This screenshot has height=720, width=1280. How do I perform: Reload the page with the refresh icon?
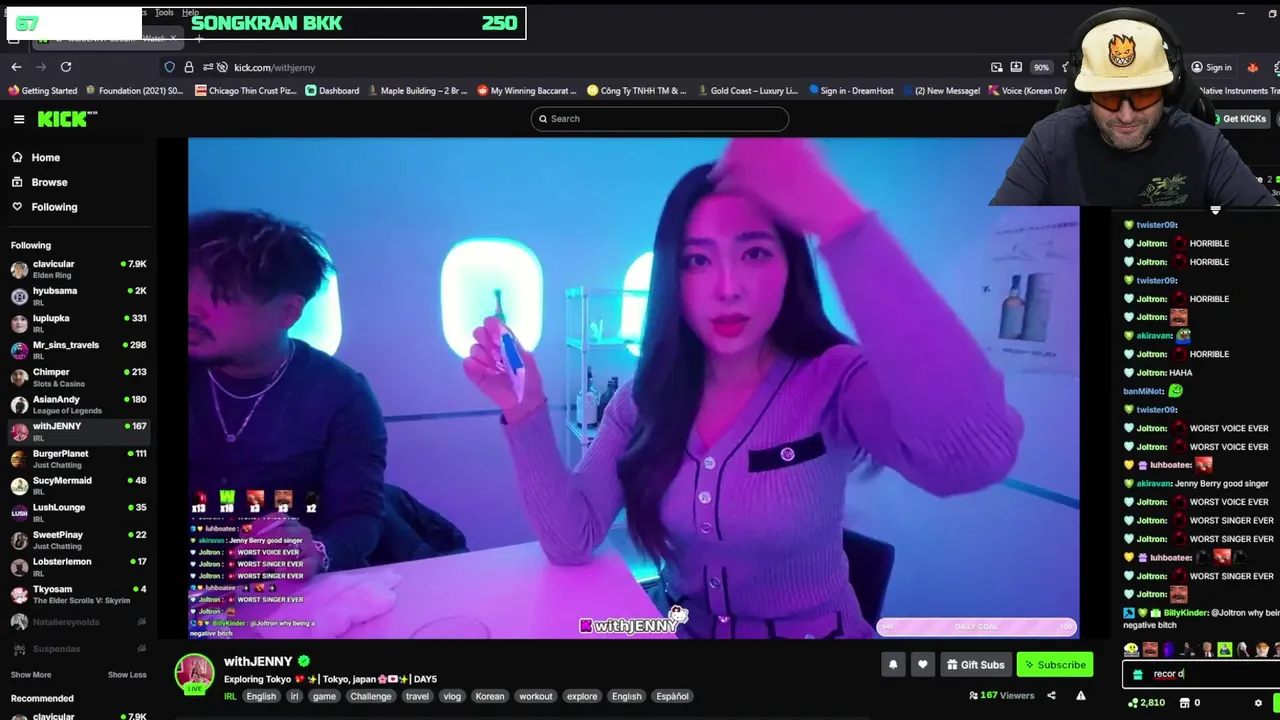pos(66,67)
